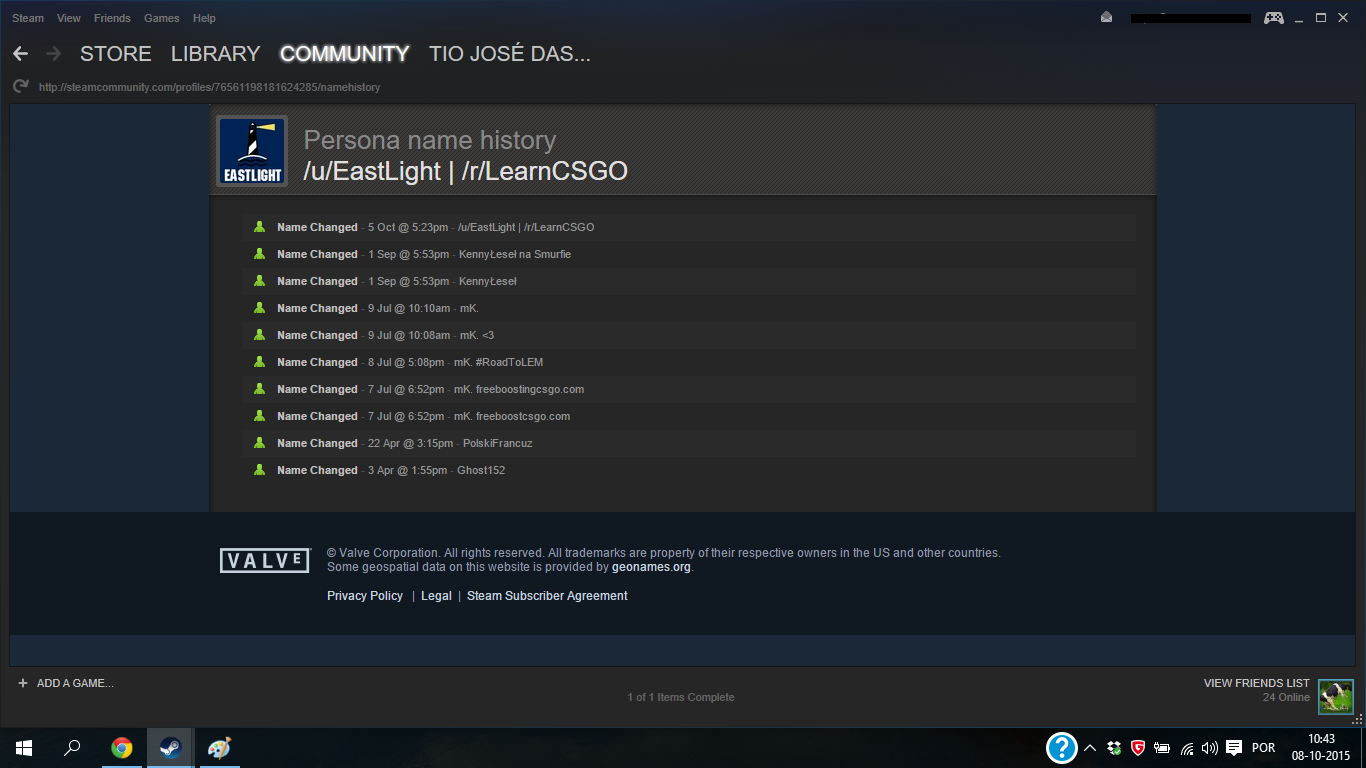Expand hidden system tray icons chevron
1366x768 pixels.
(1090, 748)
